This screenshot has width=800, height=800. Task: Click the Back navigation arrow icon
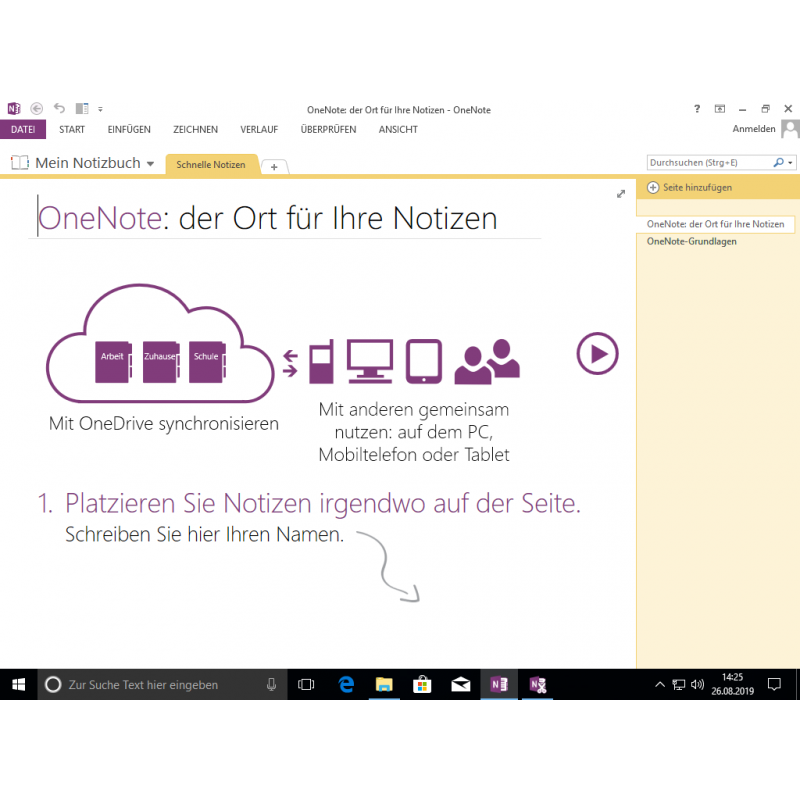pos(37,109)
